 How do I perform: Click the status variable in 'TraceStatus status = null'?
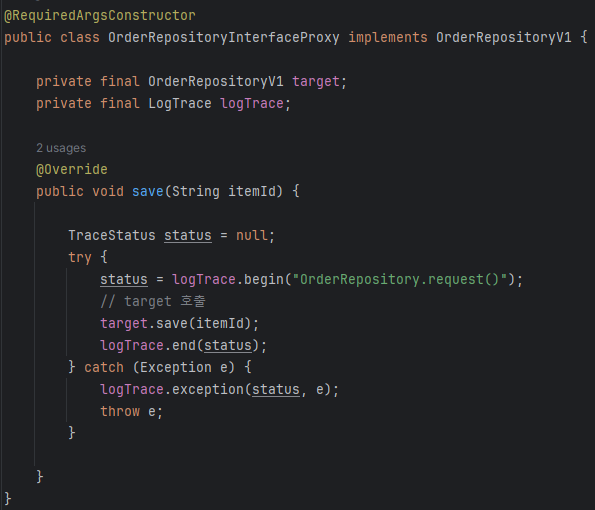(188, 235)
